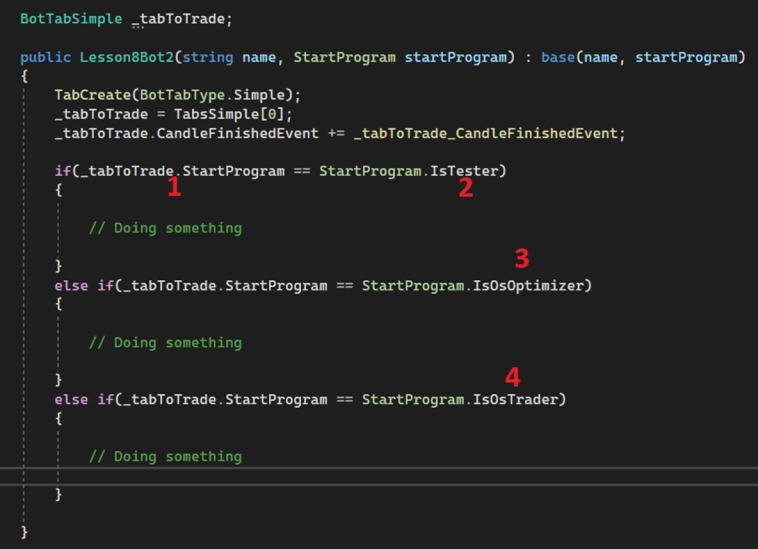The width and height of the screenshot is (758, 549).
Task: Click the IsOsOptimizer enum member
Action: click(528, 286)
